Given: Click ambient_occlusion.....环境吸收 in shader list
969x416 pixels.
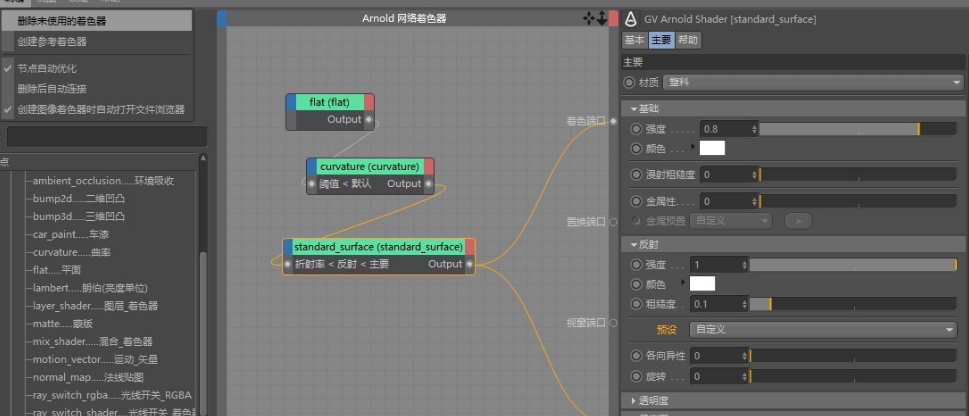Looking at the screenshot, I should coord(103,181).
